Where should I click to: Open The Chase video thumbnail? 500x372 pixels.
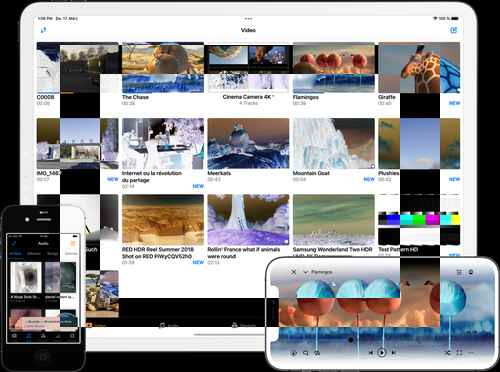click(163, 68)
